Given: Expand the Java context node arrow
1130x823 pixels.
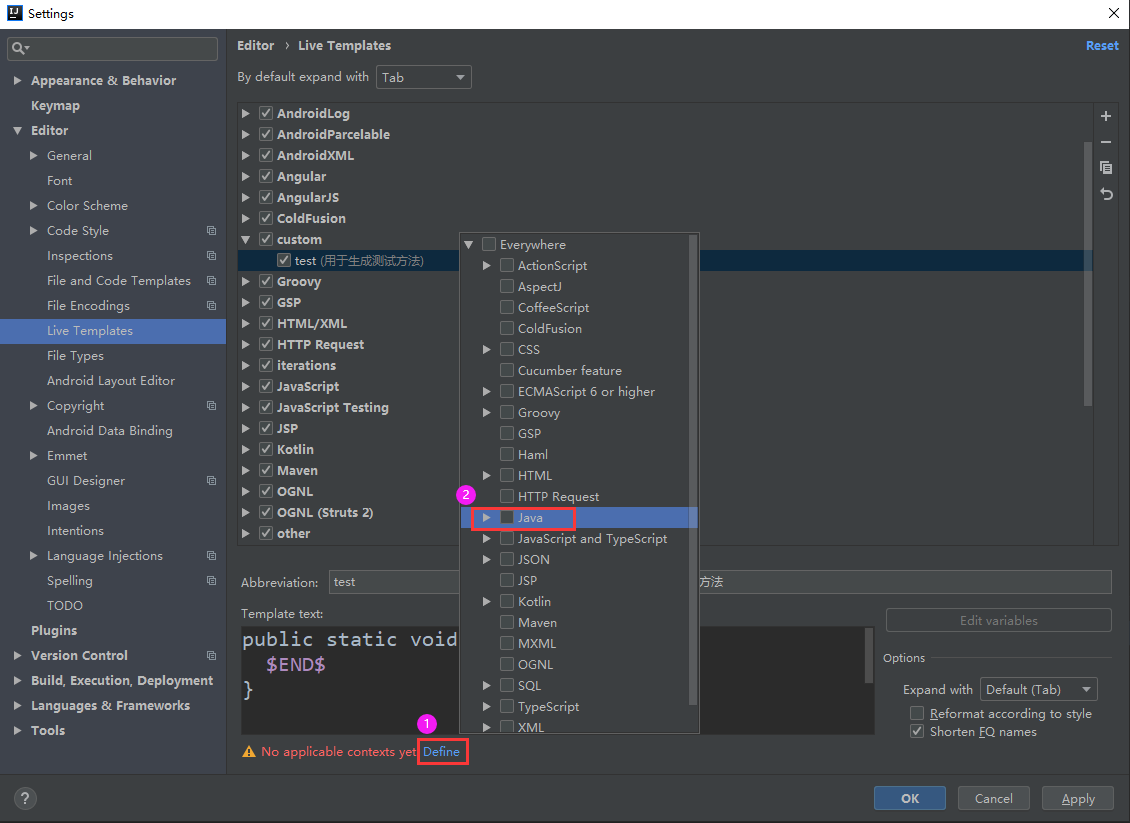Looking at the screenshot, I should (486, 517).
